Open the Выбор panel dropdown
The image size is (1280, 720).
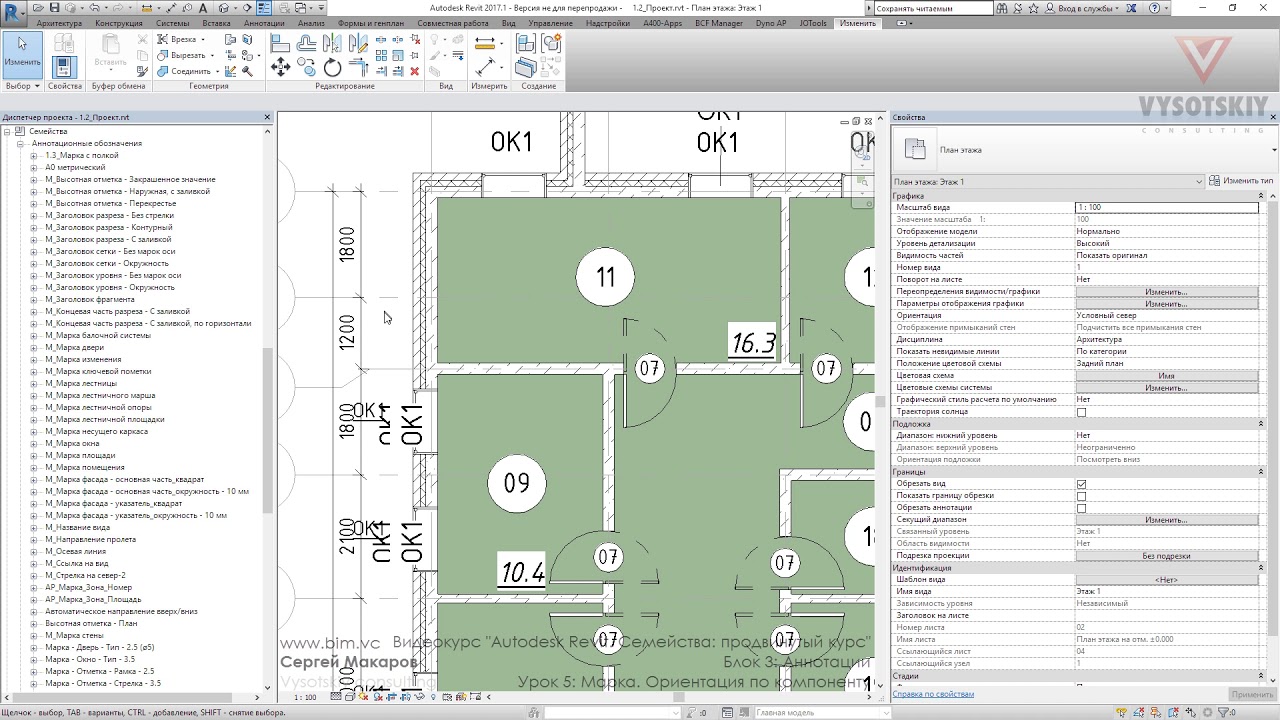point(22,86)
